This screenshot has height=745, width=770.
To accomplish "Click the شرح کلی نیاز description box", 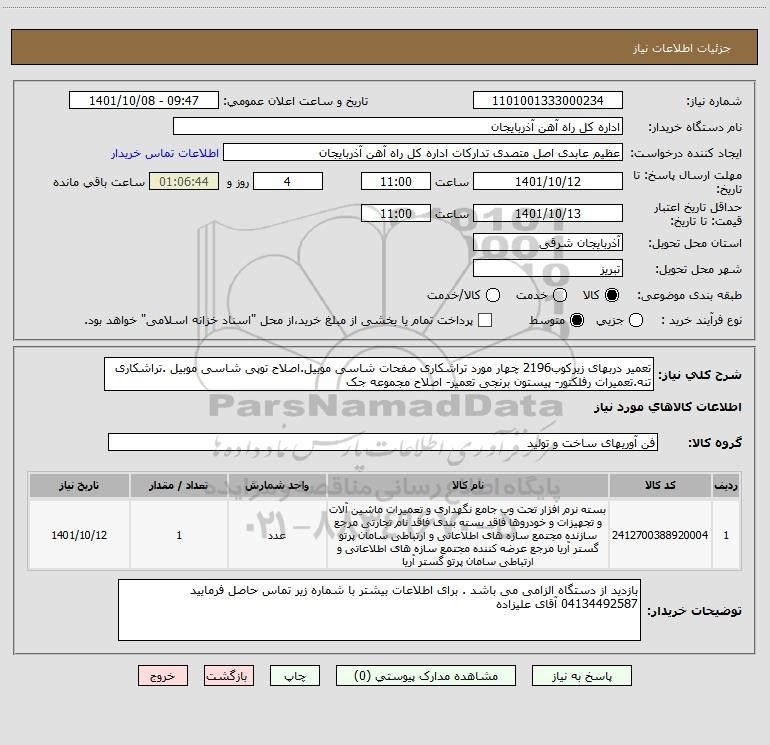I will (379, 375).
